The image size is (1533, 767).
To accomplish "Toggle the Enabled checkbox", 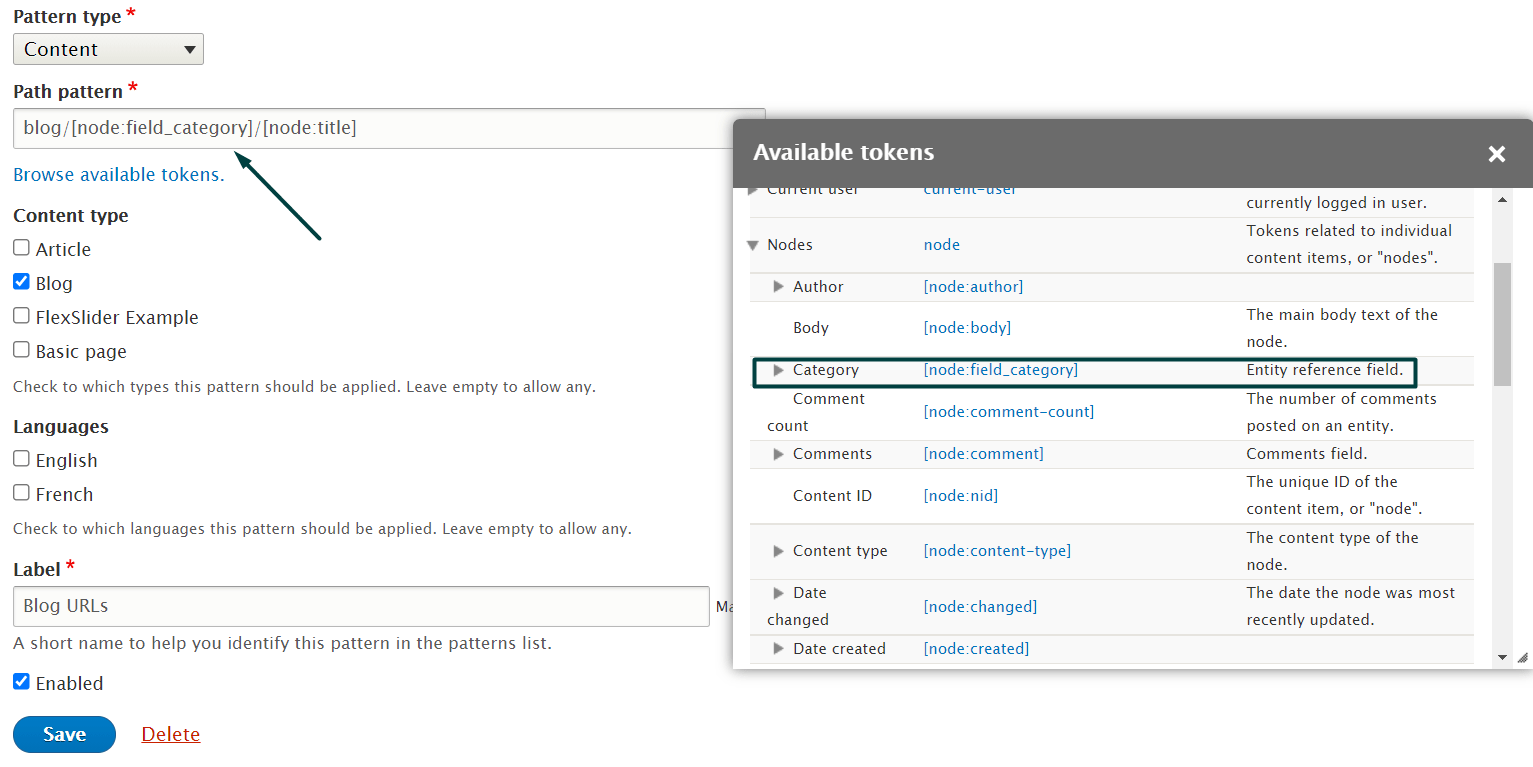I will click(x=21, y=682).
